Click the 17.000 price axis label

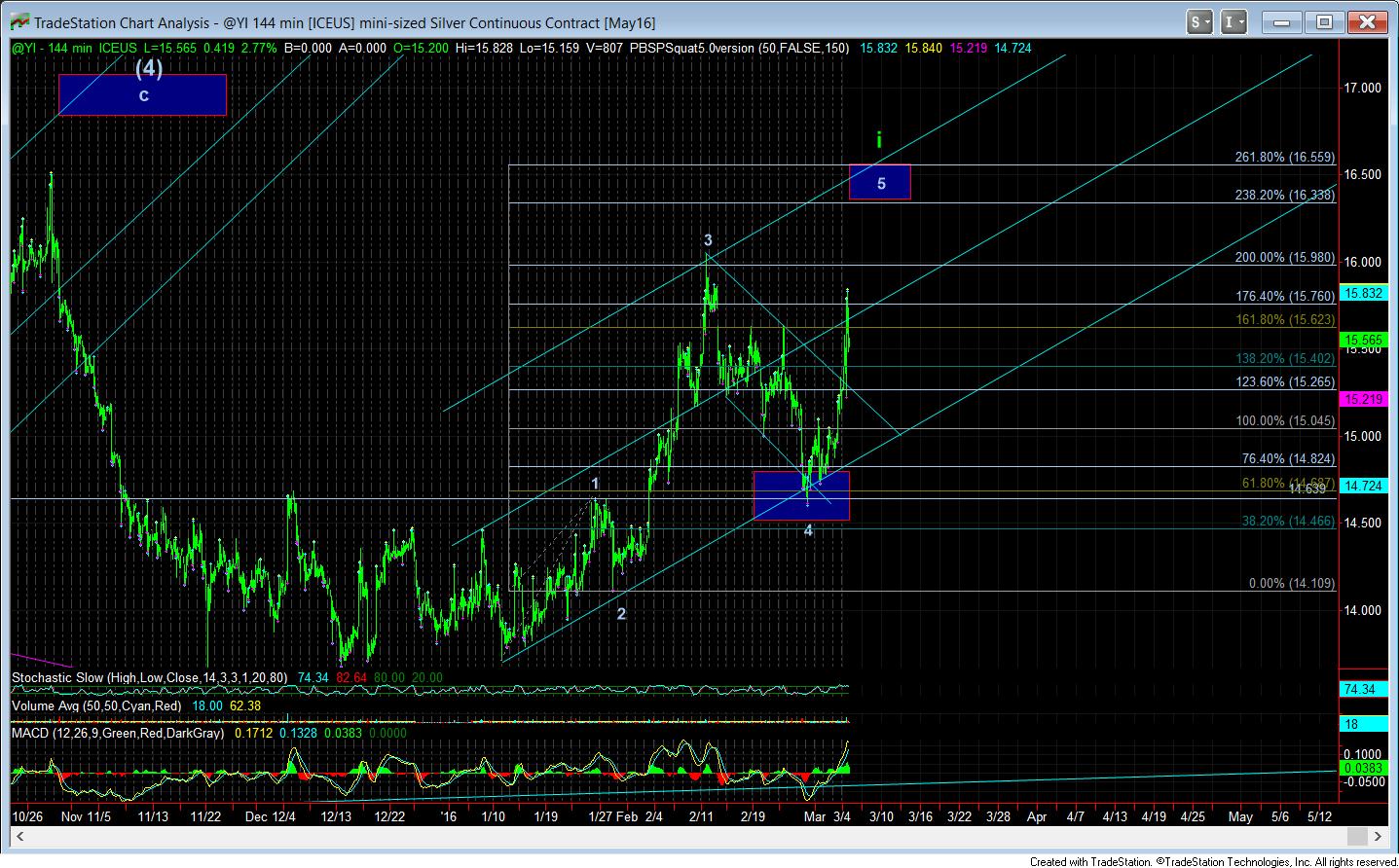tap(1362, 89)
